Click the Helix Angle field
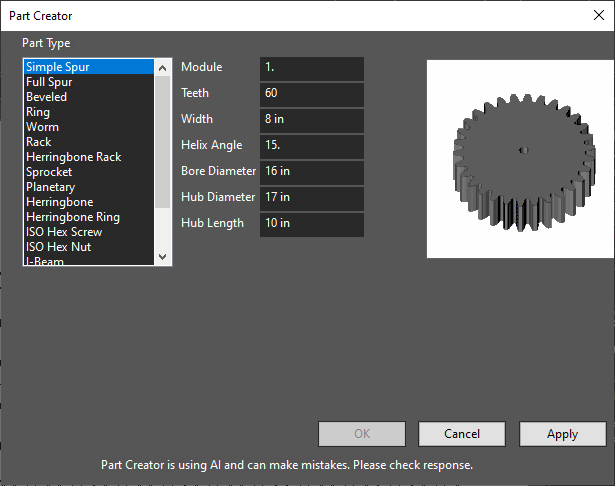Screen dimensions: 615x486 pyautogui.click(x=312, y=147)
